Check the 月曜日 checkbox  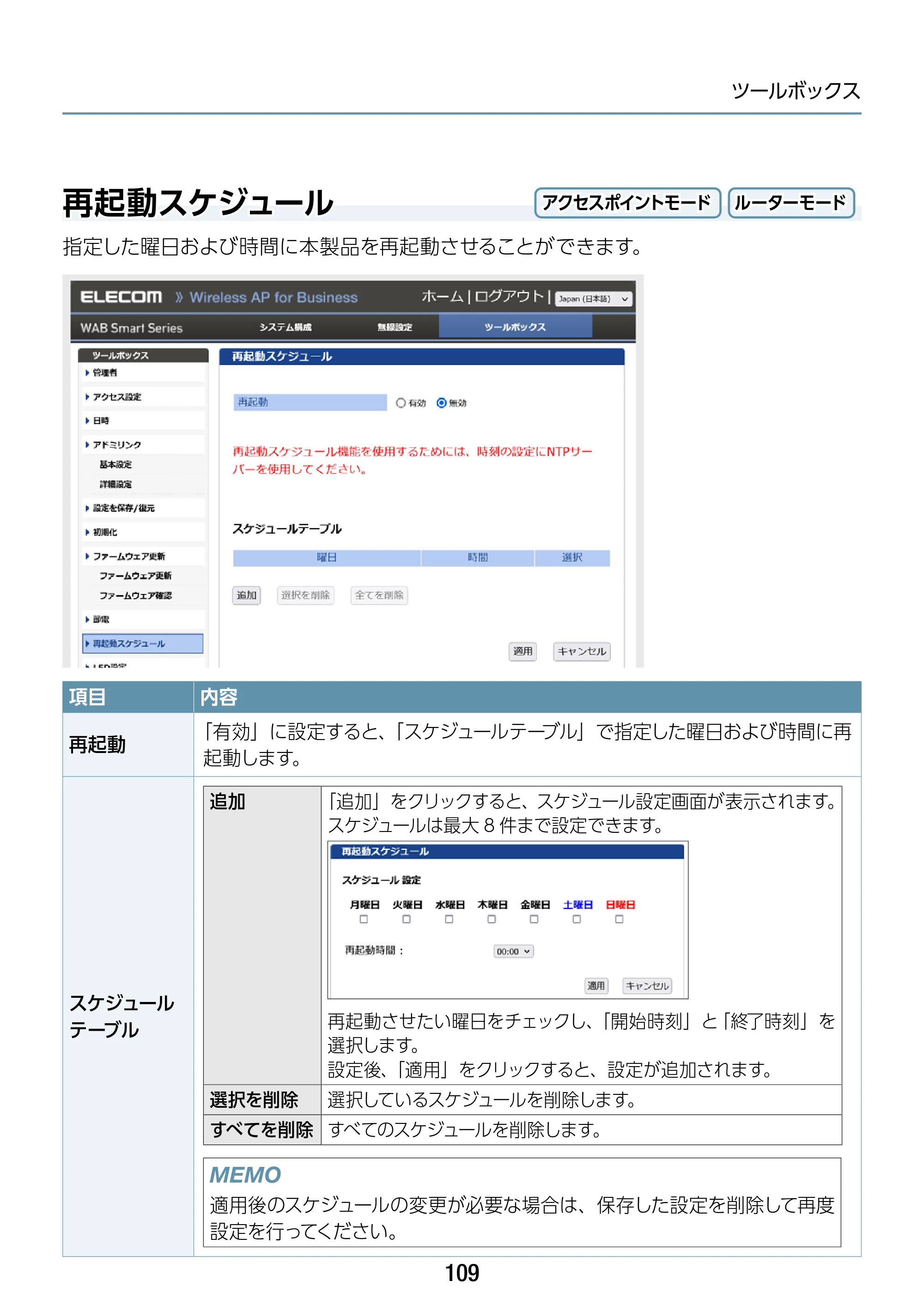pos(364,919)
